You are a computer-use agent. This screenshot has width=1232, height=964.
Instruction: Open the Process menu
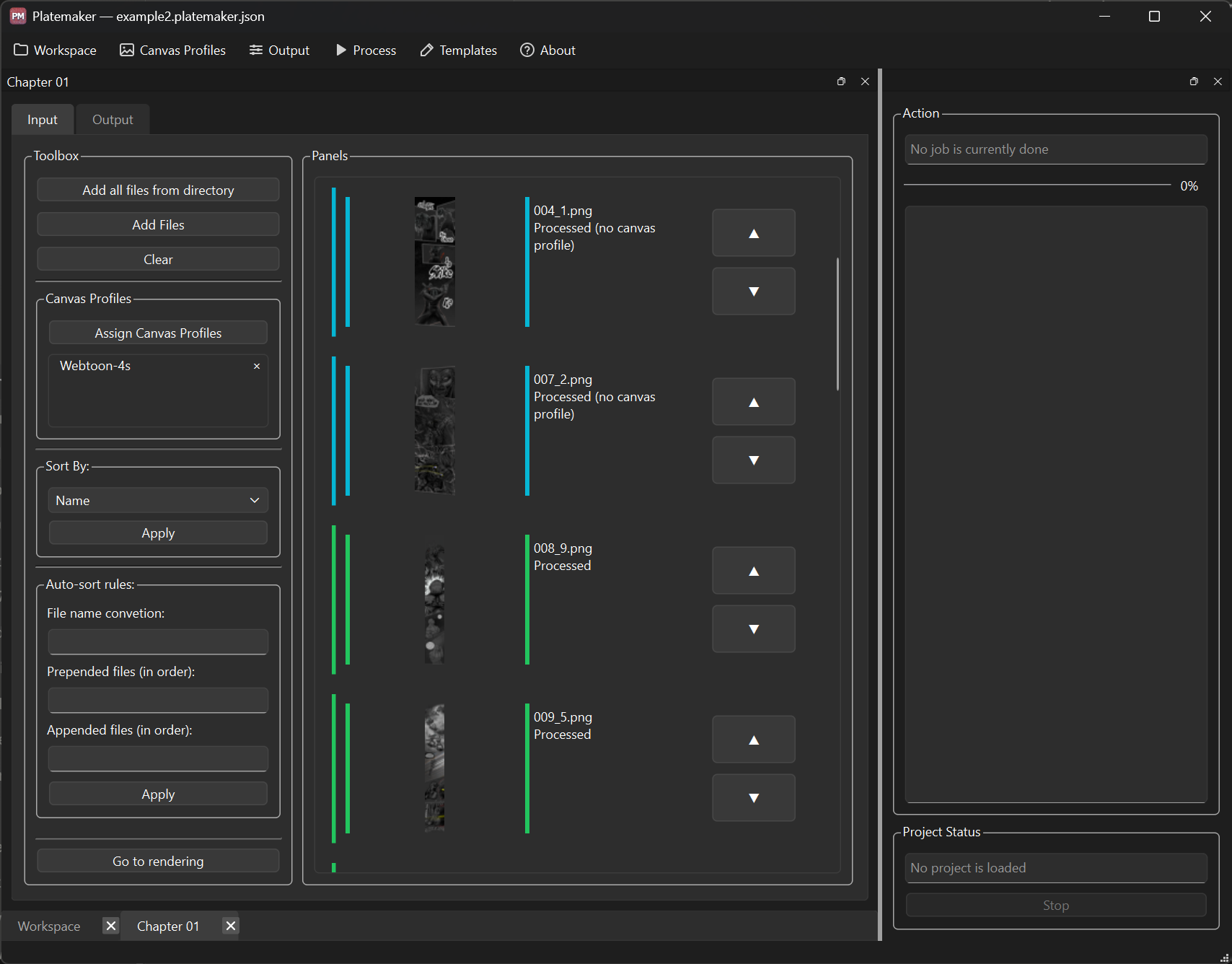click(366, 51)
